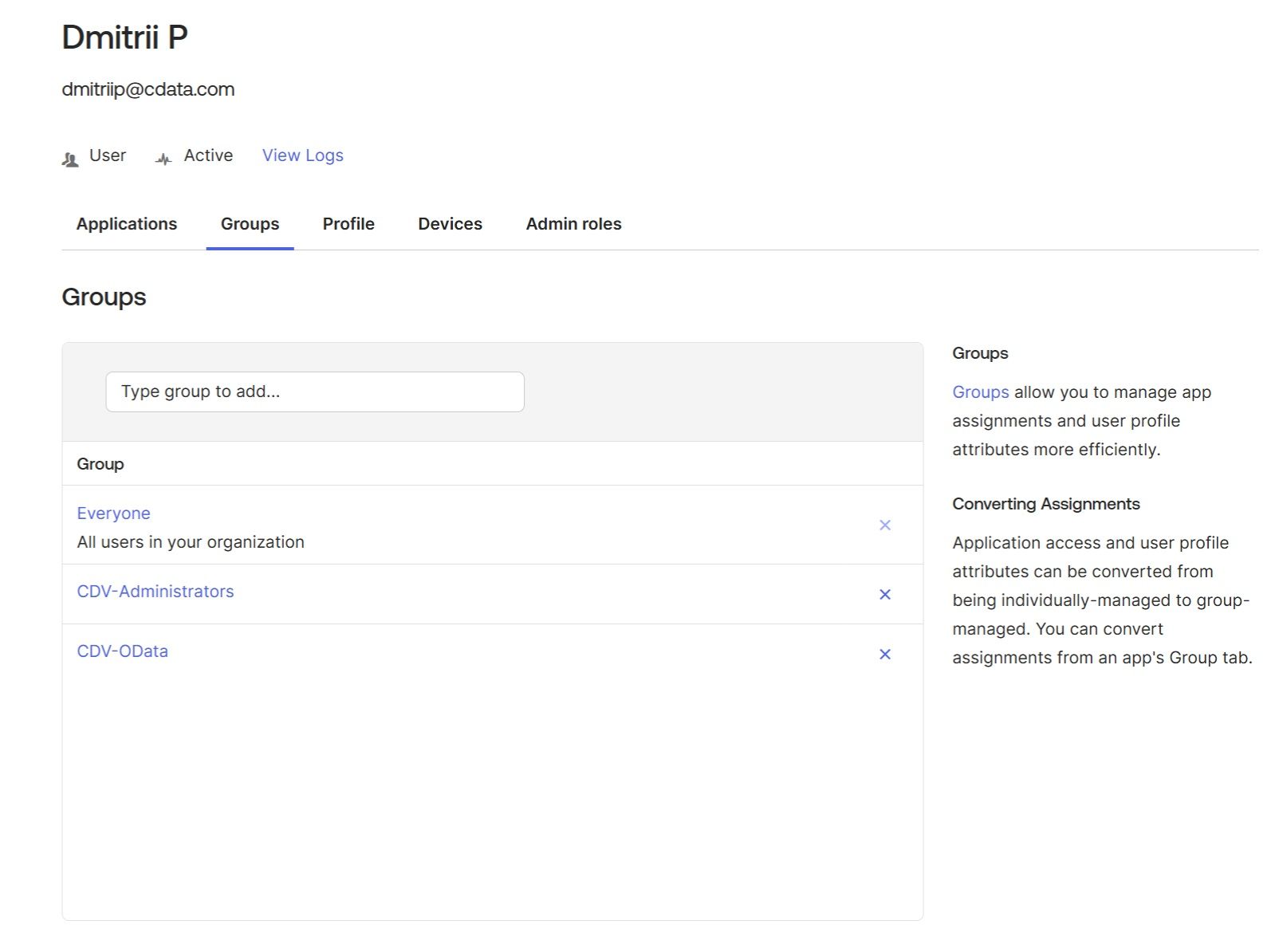Go to the Devices tab
Viewport: 1279px width, 952px height.
[x=450, y=224]
